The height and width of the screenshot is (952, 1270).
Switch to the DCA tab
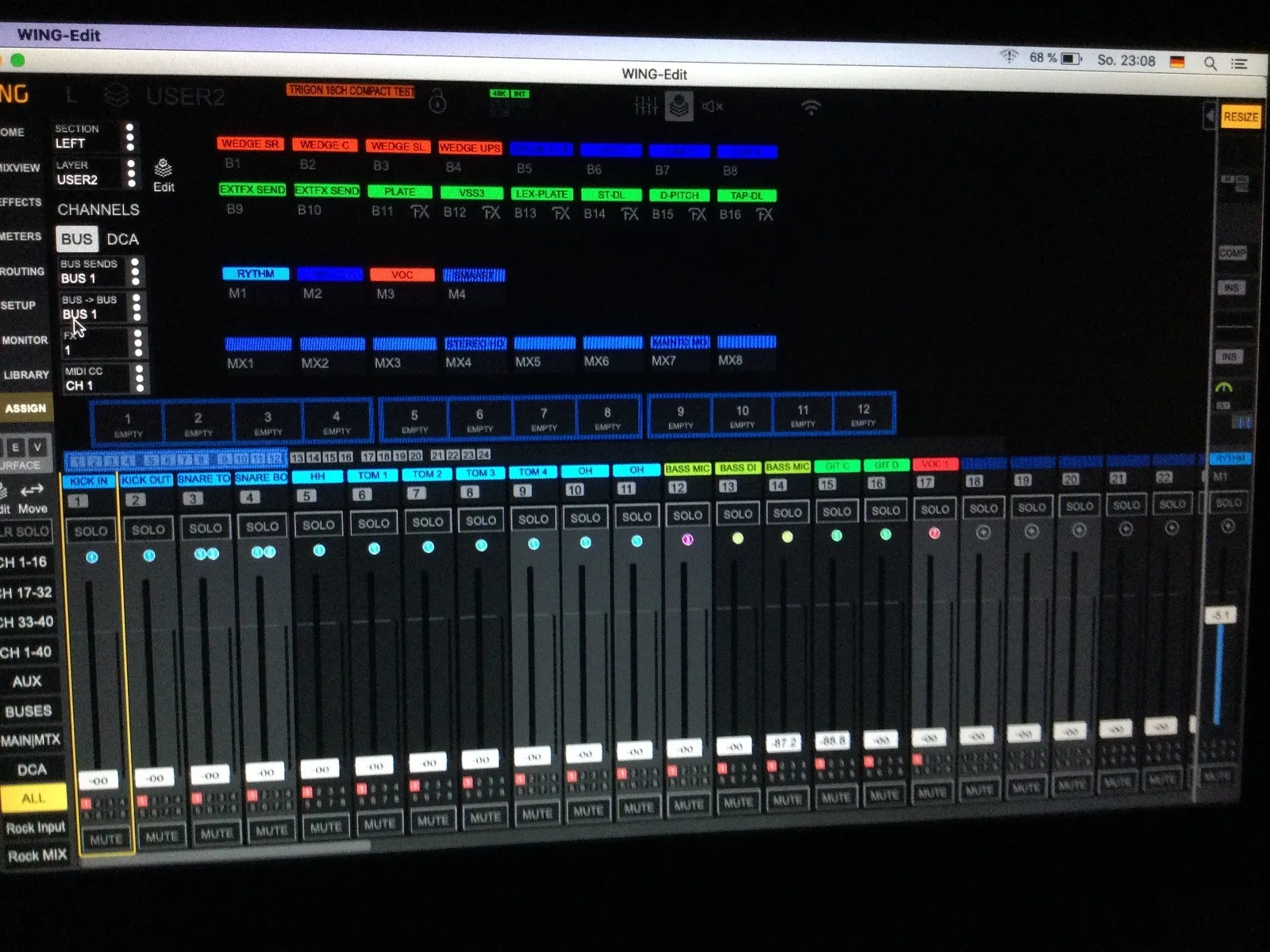pos(122,239)
